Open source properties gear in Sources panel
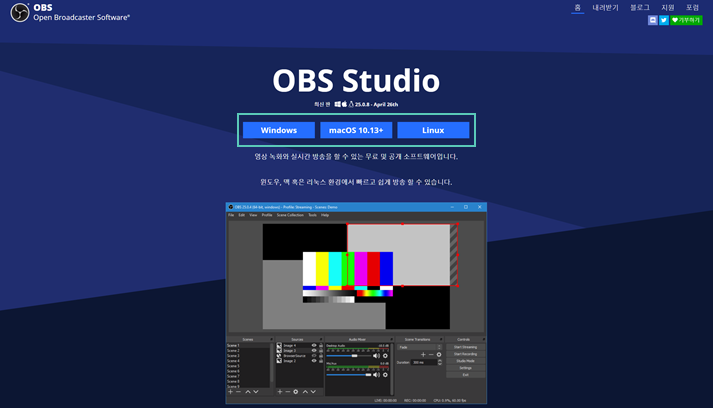Image resolution: width=713 pixels, height=408 pixels. click(x=296, y=392)
